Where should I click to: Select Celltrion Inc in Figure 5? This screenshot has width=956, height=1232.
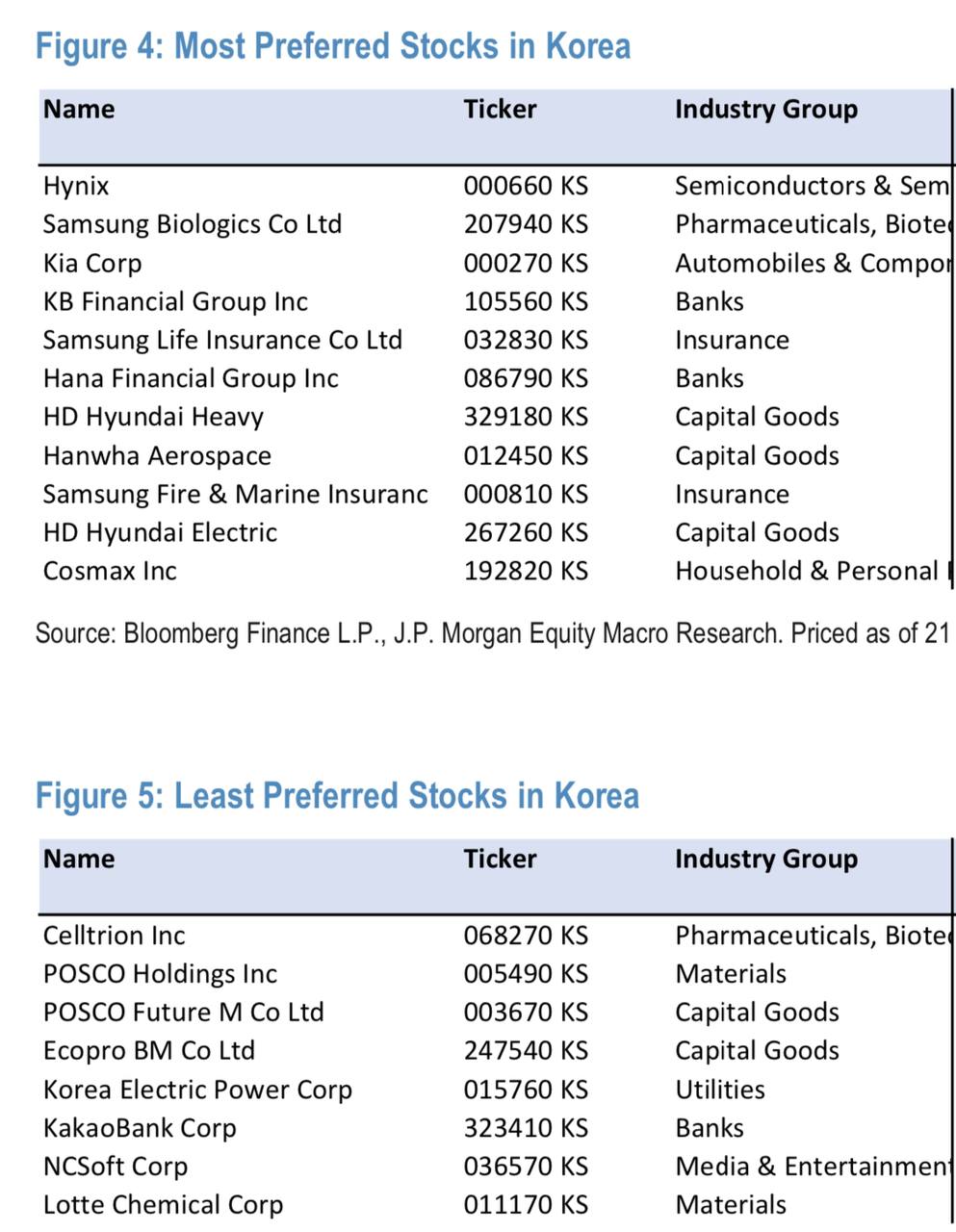(x=115, y=936)
